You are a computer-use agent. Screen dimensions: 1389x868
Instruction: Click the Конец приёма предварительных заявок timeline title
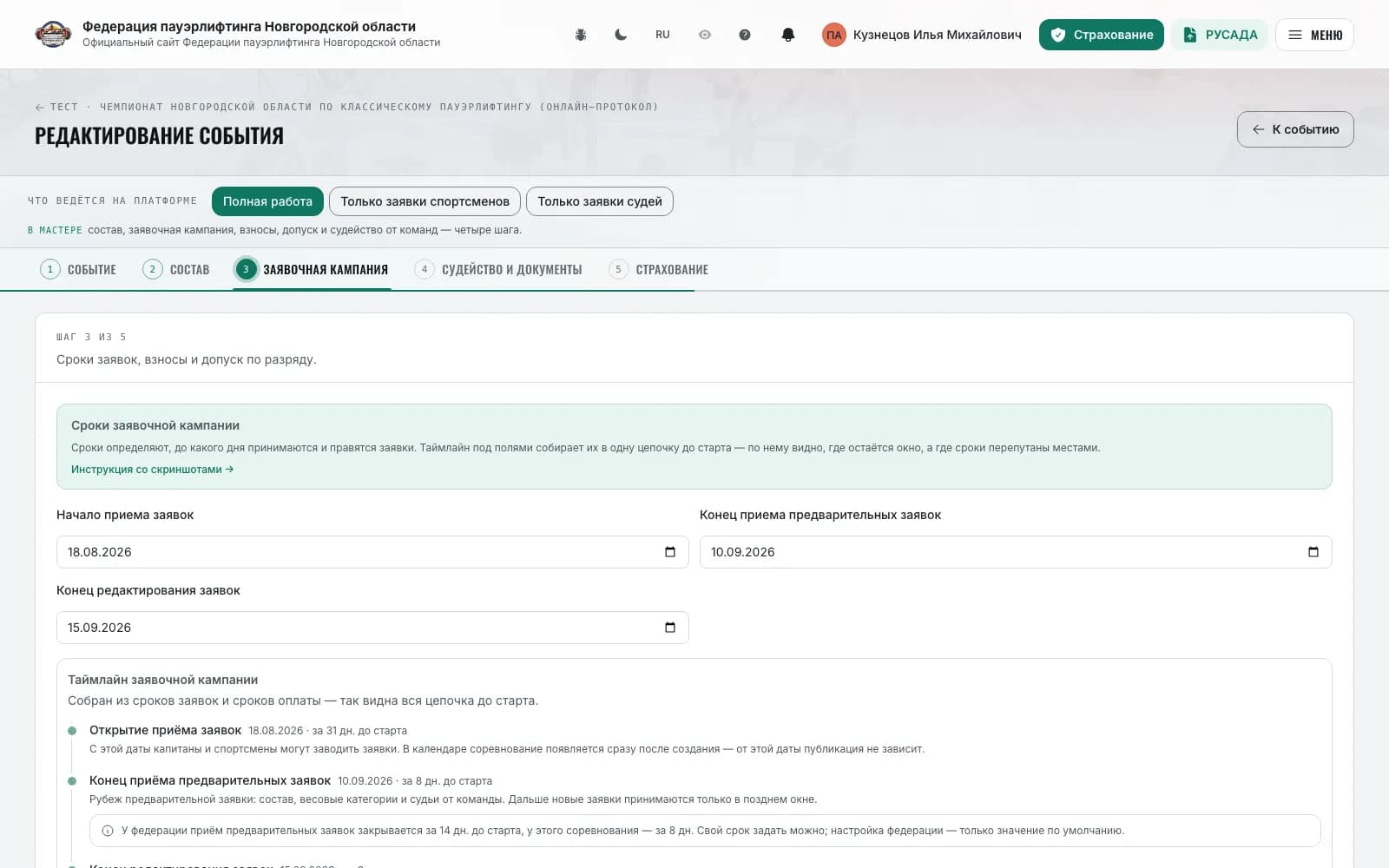[210, 780]
